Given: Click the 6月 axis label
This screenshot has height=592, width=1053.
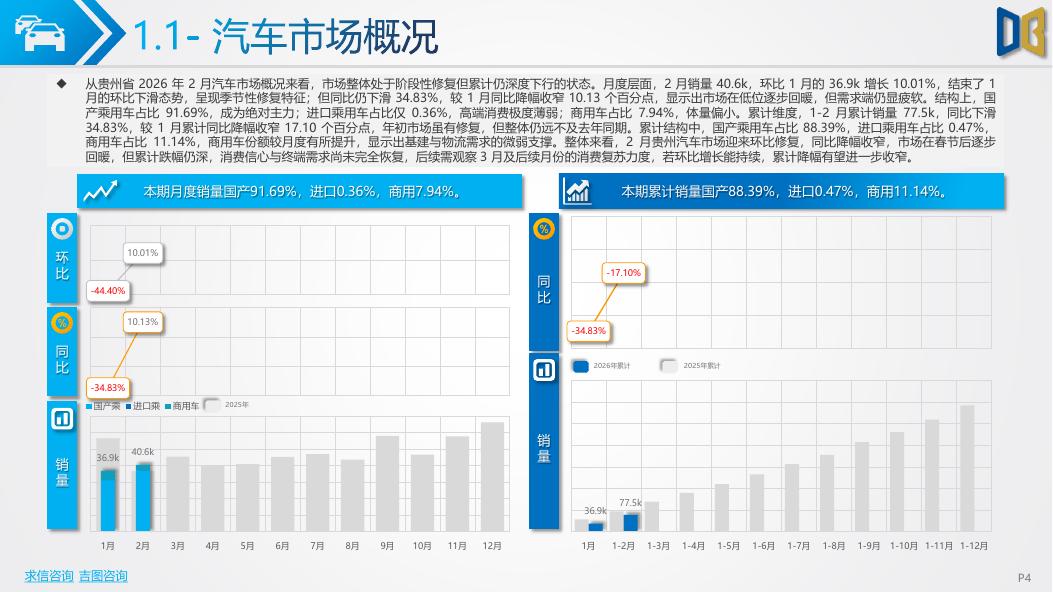Looking at the screenshot, I should [282, 546].
